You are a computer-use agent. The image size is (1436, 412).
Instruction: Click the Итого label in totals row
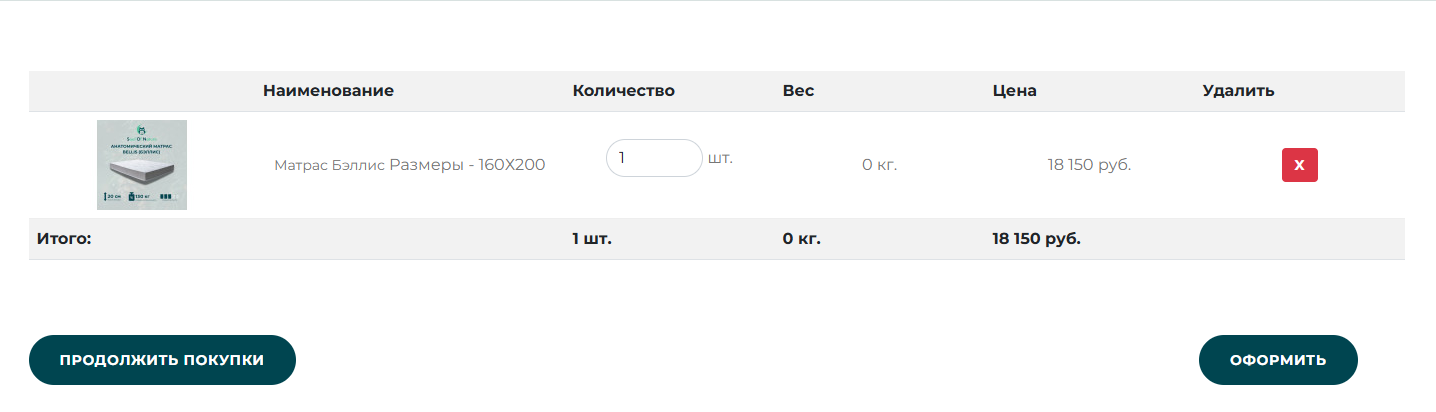64,239
